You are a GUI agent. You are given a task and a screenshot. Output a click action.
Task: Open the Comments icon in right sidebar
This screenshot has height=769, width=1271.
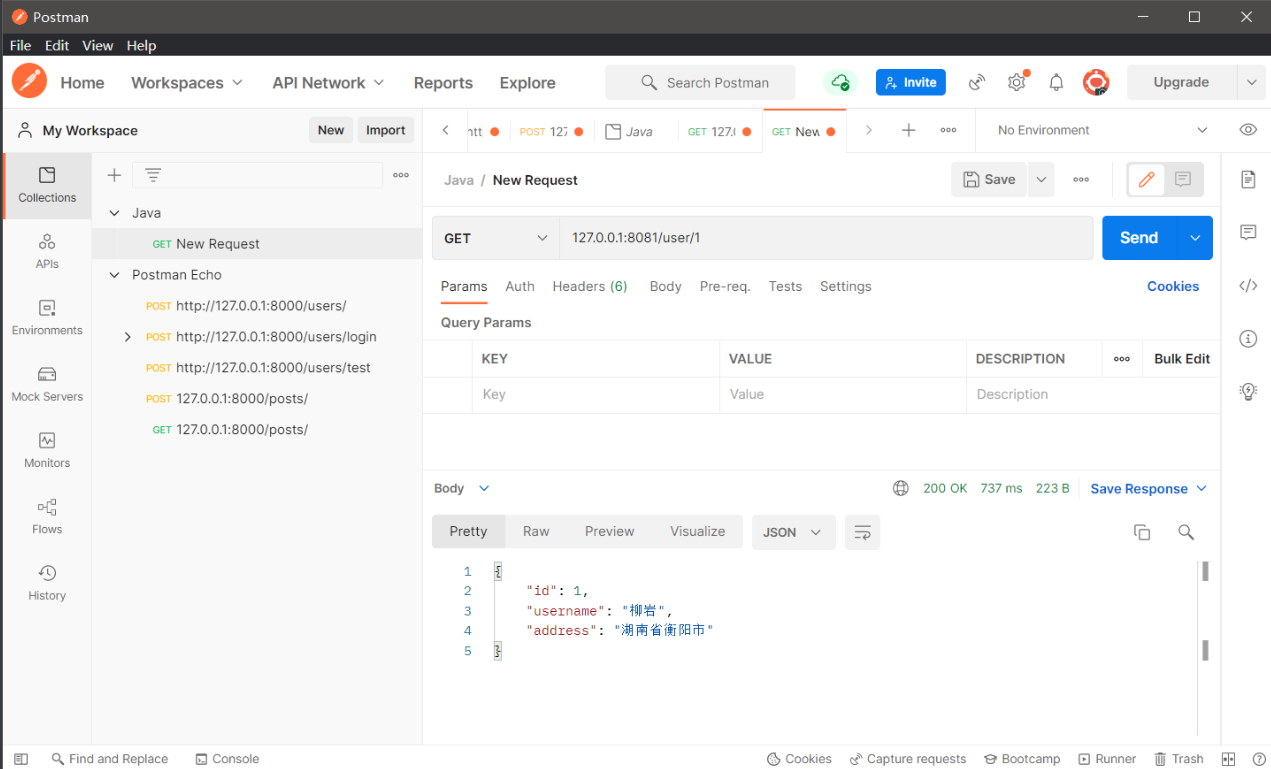(1248, 232)
